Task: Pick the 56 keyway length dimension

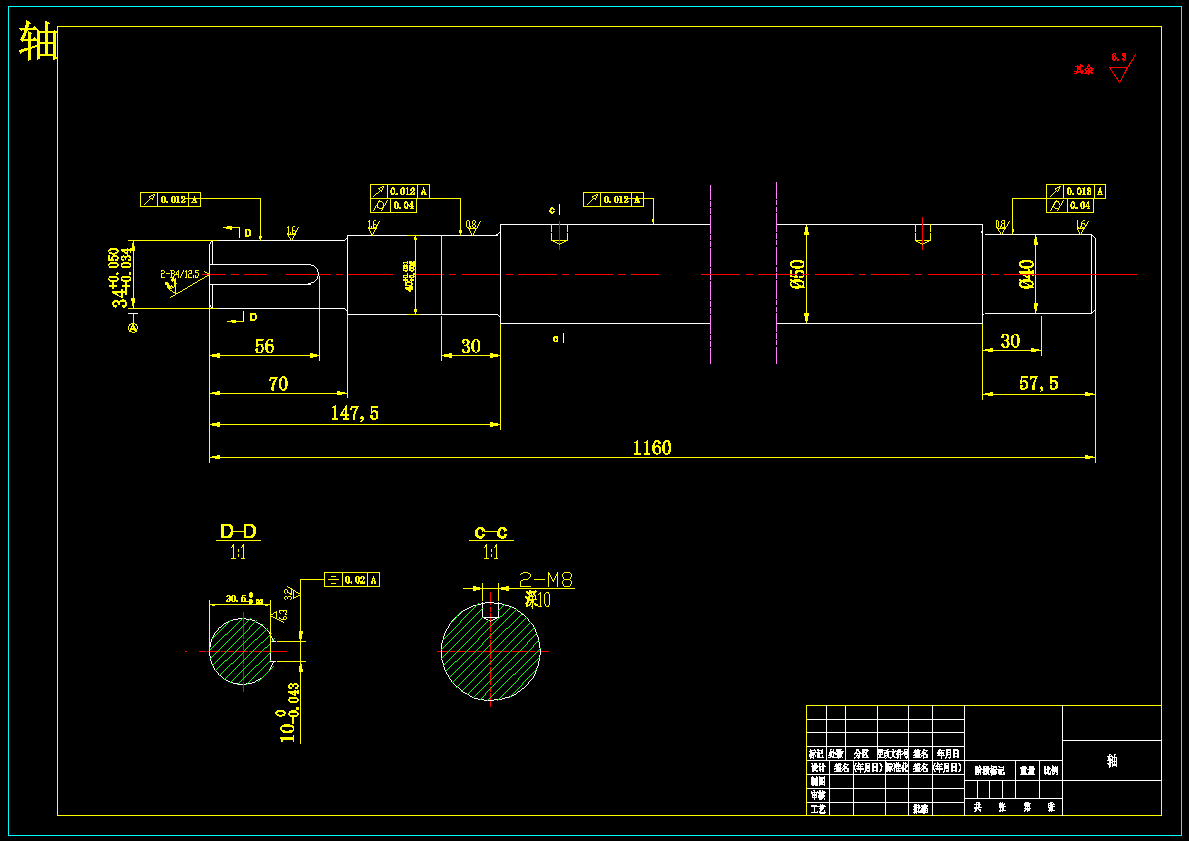Action: (264, 347)
